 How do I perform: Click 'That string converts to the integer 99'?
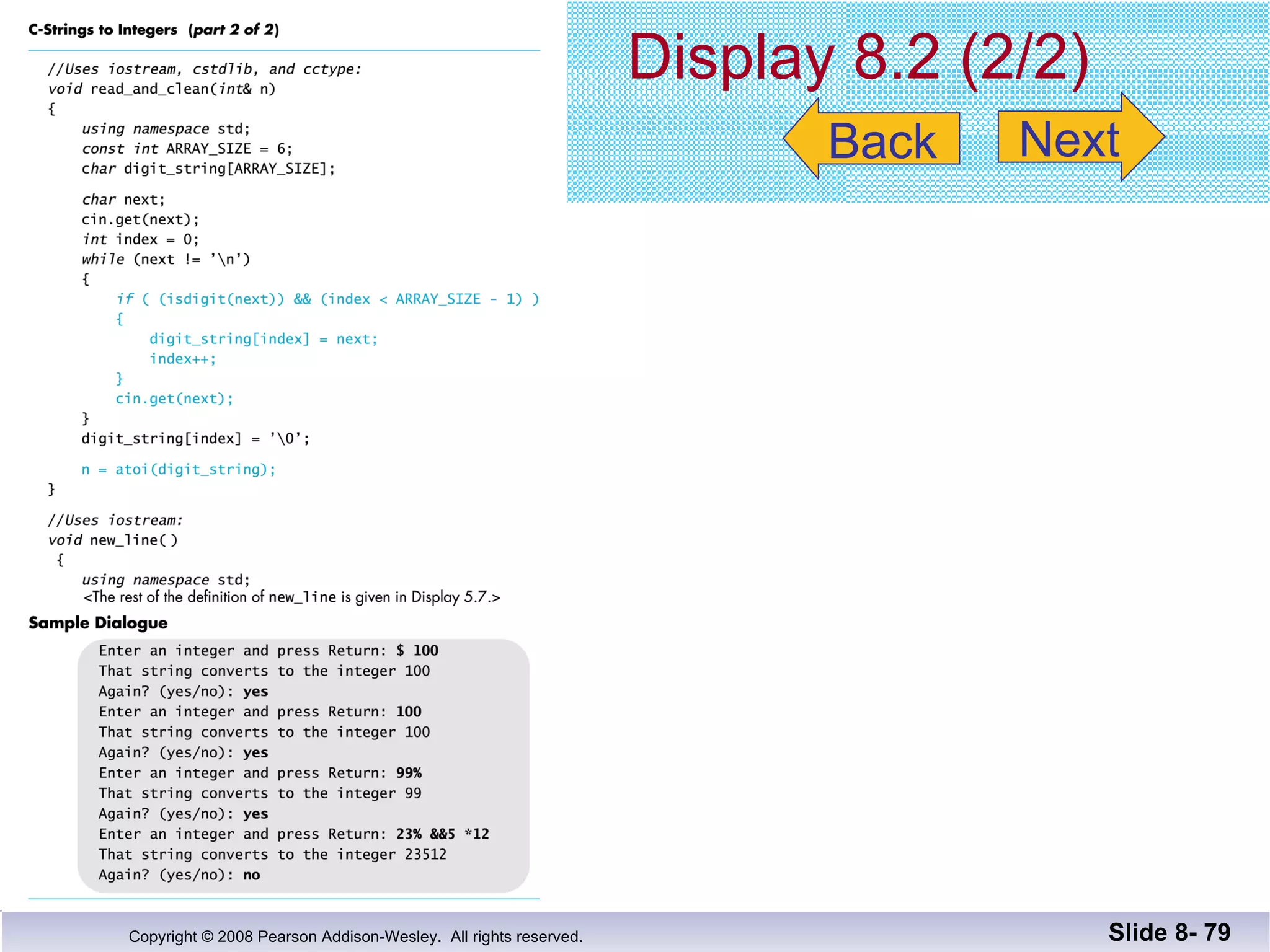pyautogui.click(x=260, y=793)
